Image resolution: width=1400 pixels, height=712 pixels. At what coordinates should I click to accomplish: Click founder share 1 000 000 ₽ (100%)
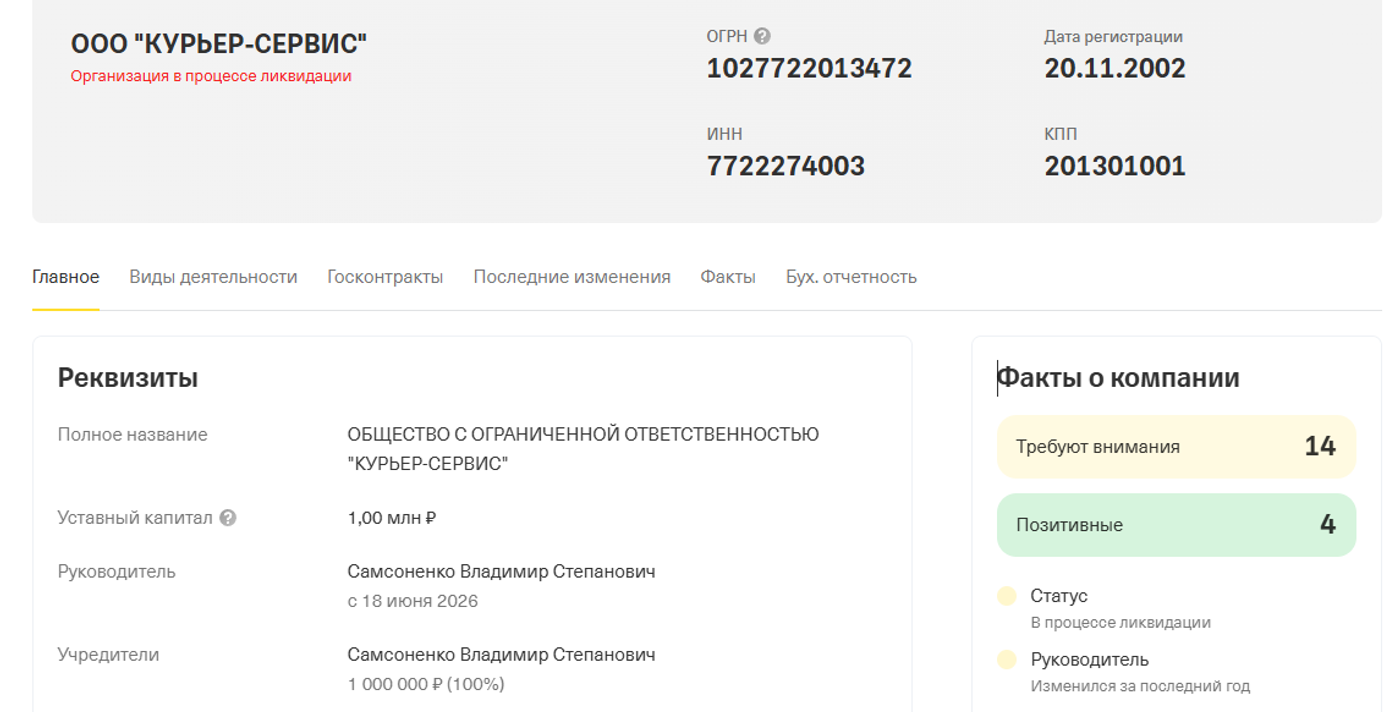pos(426,684)
